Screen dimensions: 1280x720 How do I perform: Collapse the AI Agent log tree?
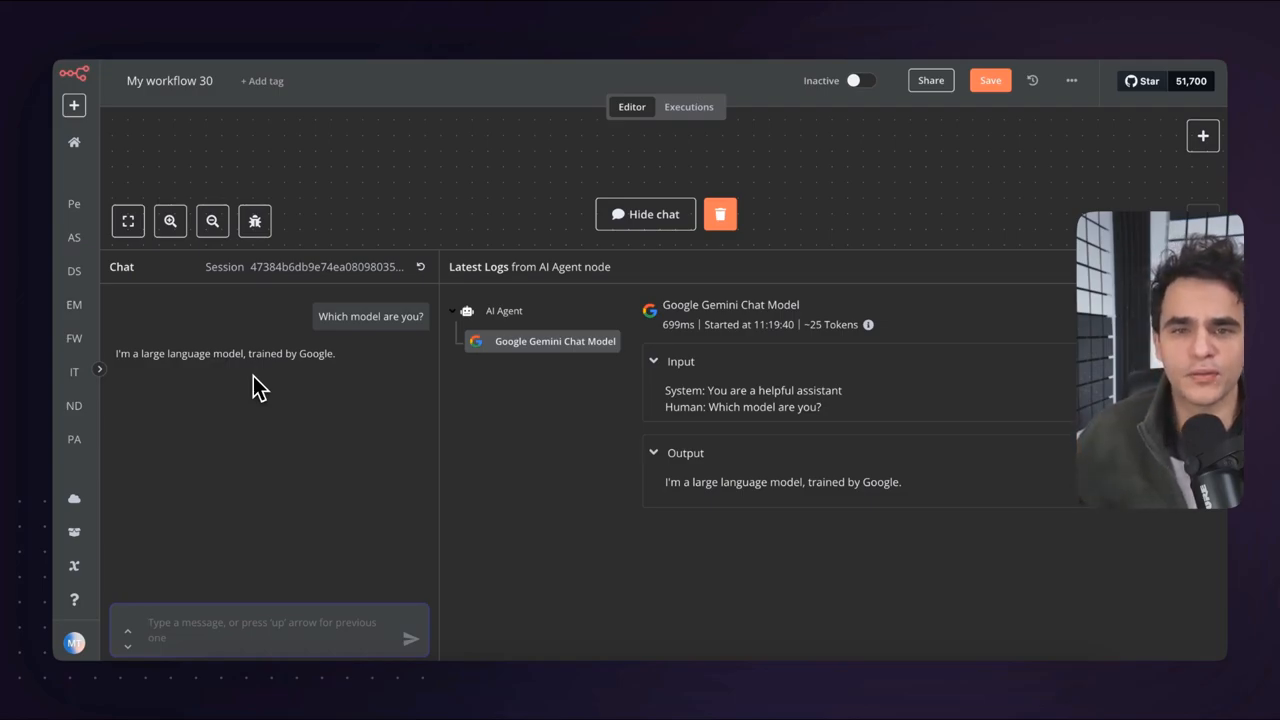452,311
